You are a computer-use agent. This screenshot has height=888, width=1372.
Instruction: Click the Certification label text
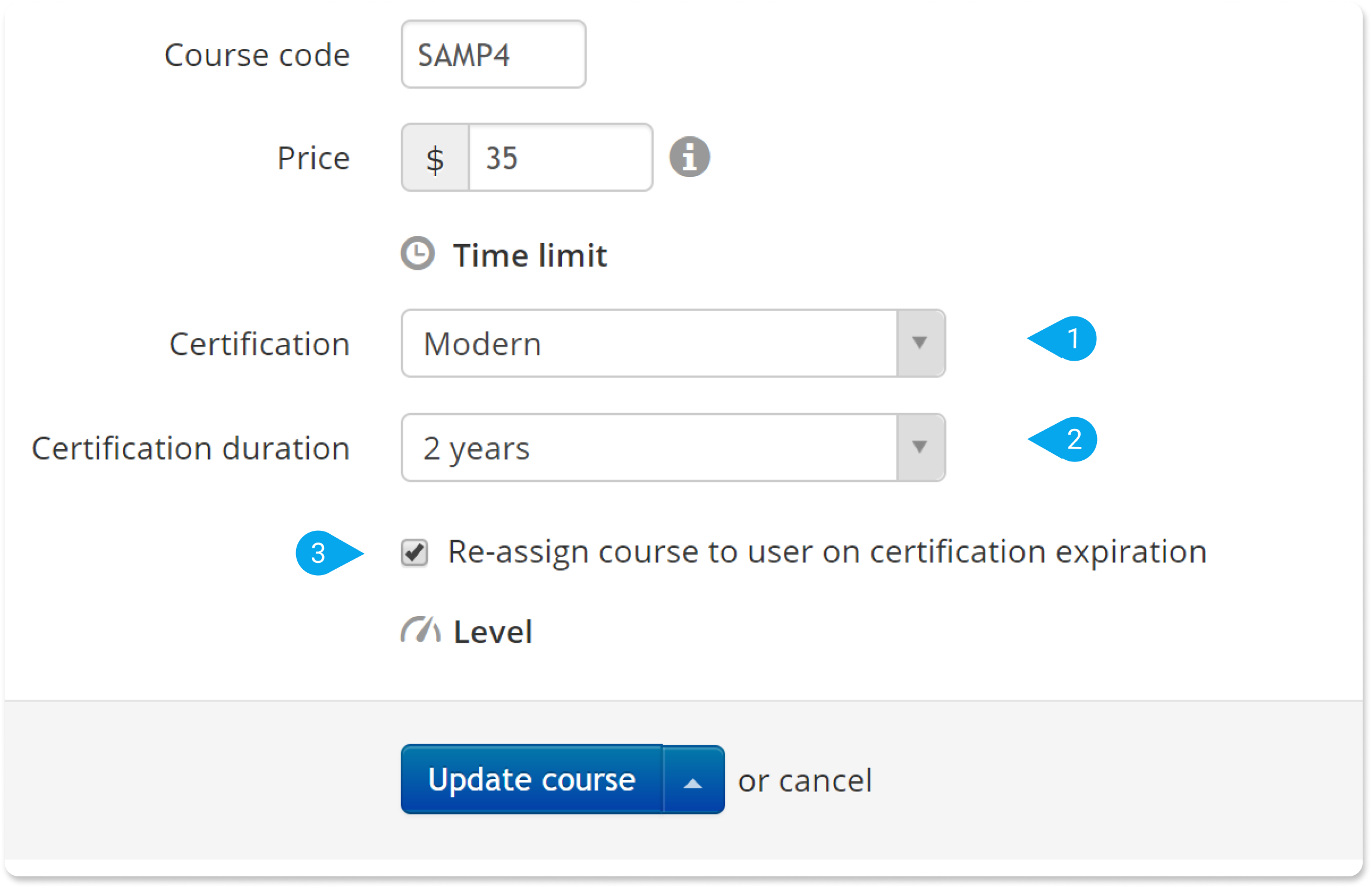coord(259,344)
